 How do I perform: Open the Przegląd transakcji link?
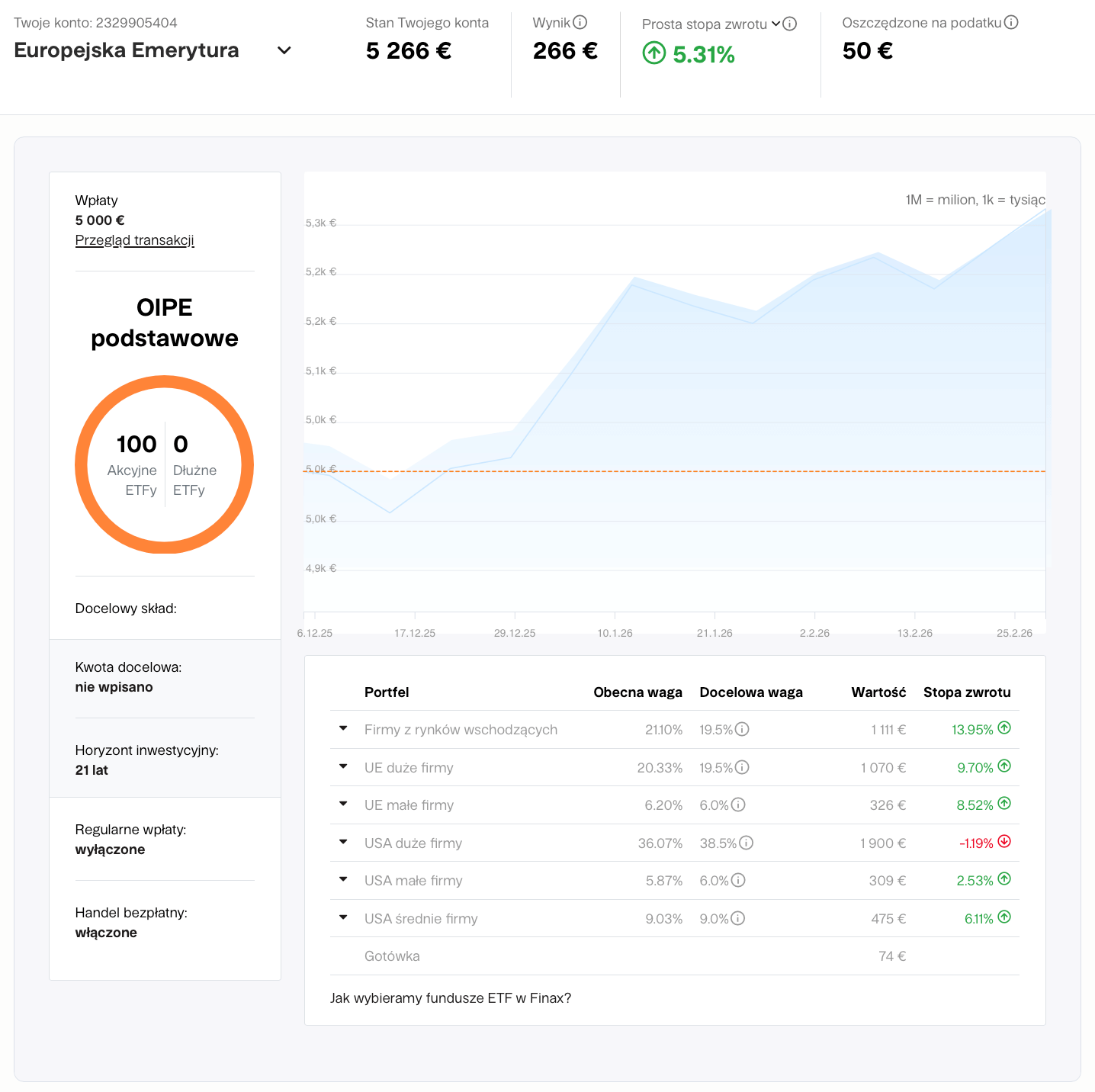tap(134, 240)
